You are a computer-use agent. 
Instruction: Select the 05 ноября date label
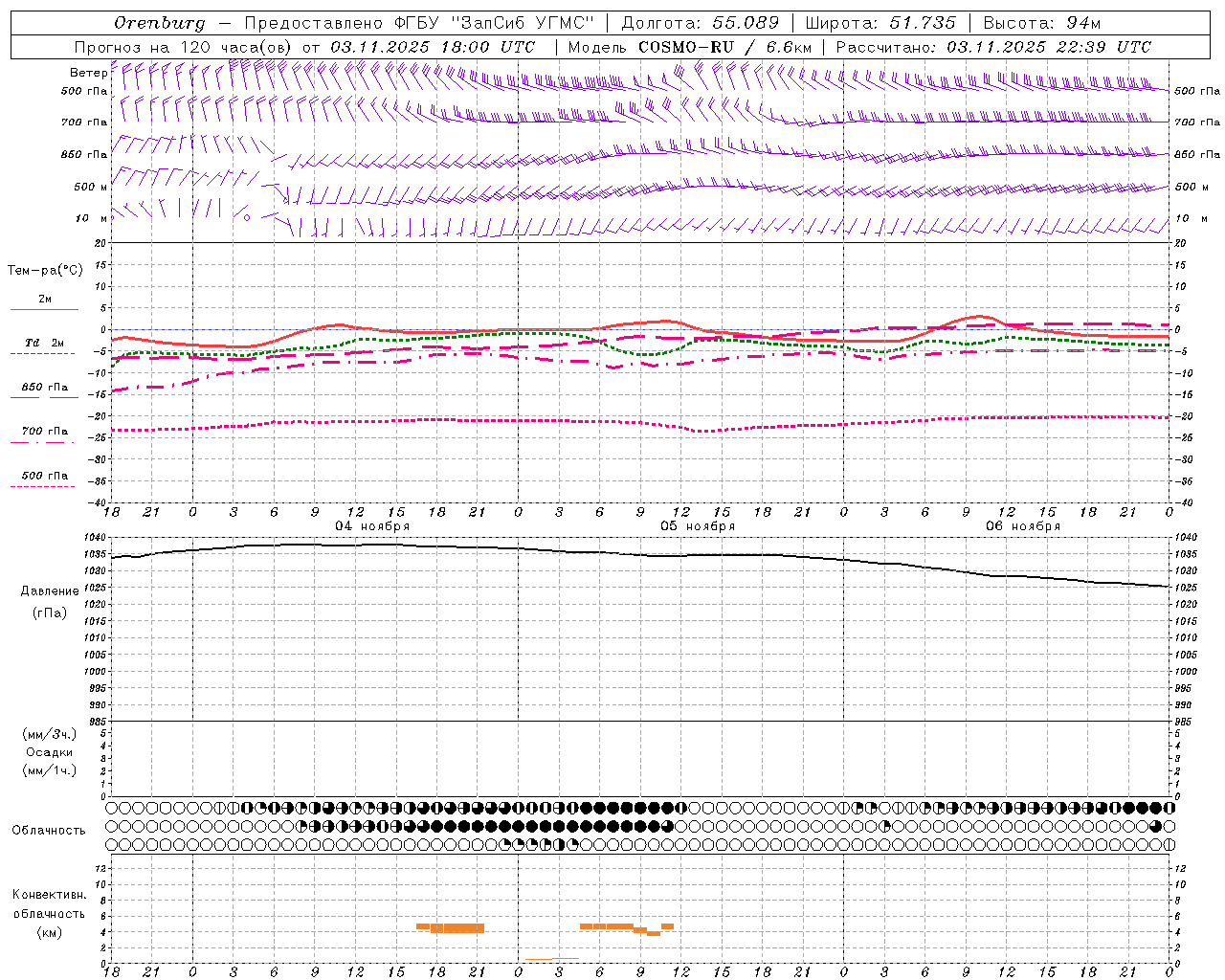pos(698,526)
